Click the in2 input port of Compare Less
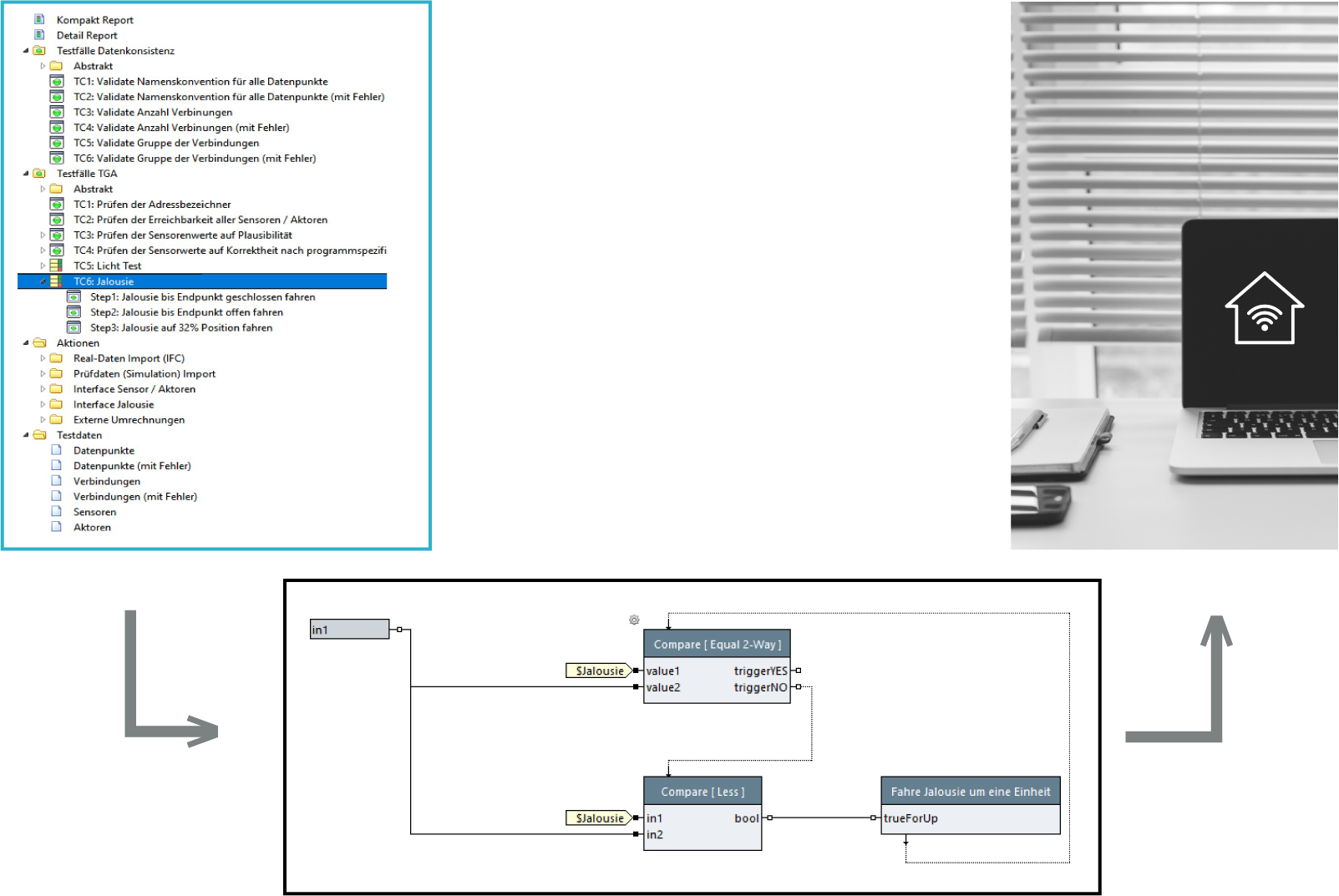Image resolution: width=1339 pixels, height=896 pixels. tap(637, 833)
